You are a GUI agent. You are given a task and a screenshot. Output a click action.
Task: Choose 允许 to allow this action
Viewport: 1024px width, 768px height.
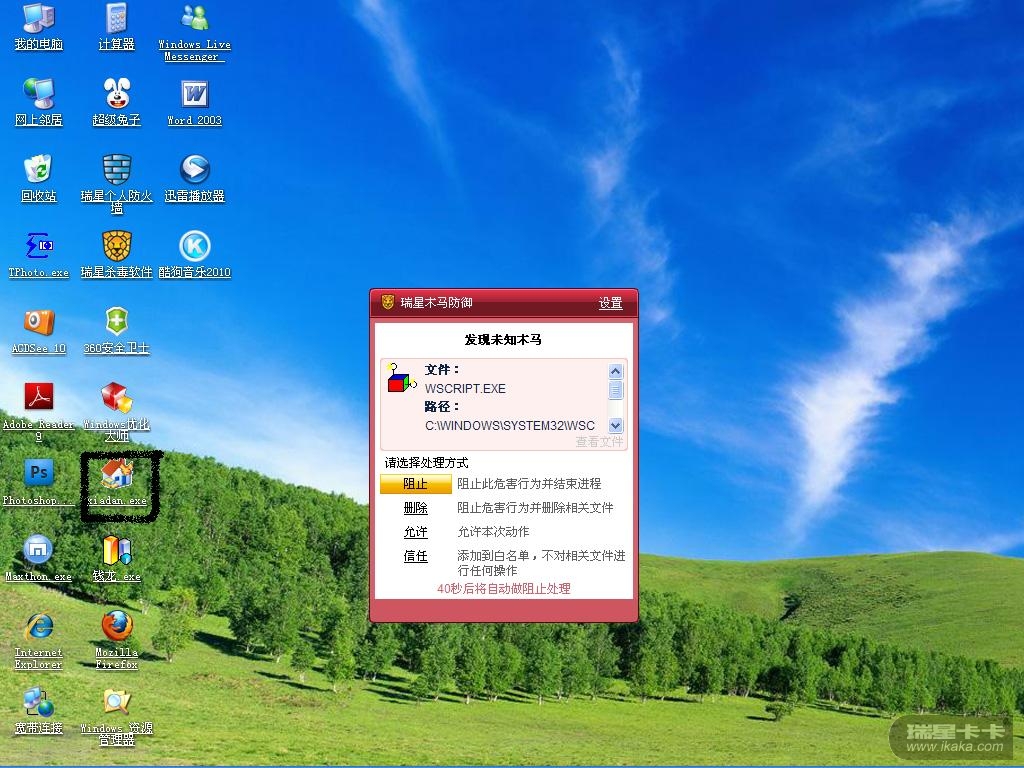415,532
